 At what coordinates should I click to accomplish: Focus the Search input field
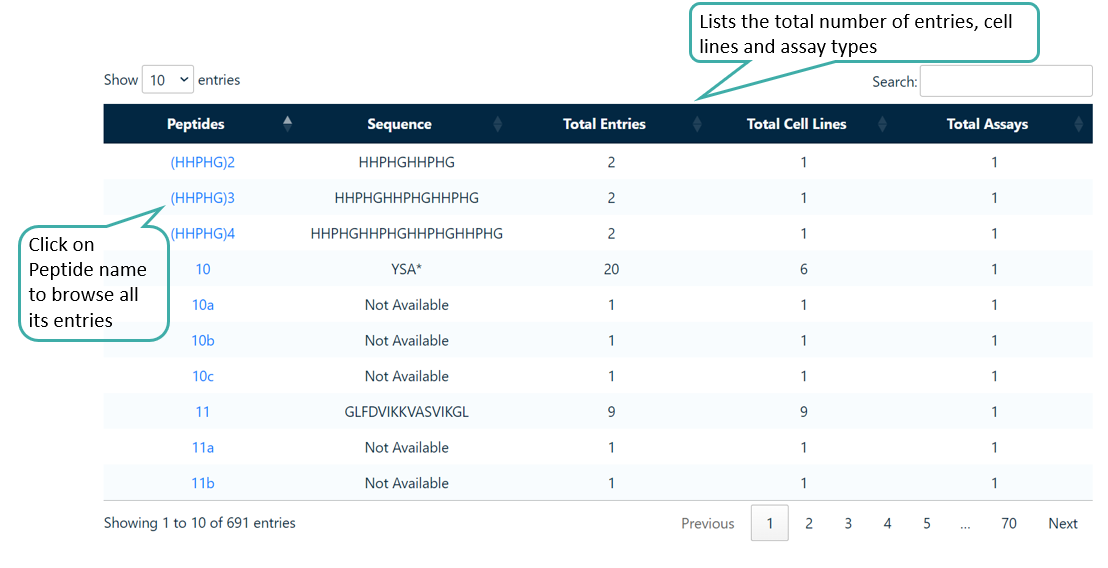tap(1006, 81)
